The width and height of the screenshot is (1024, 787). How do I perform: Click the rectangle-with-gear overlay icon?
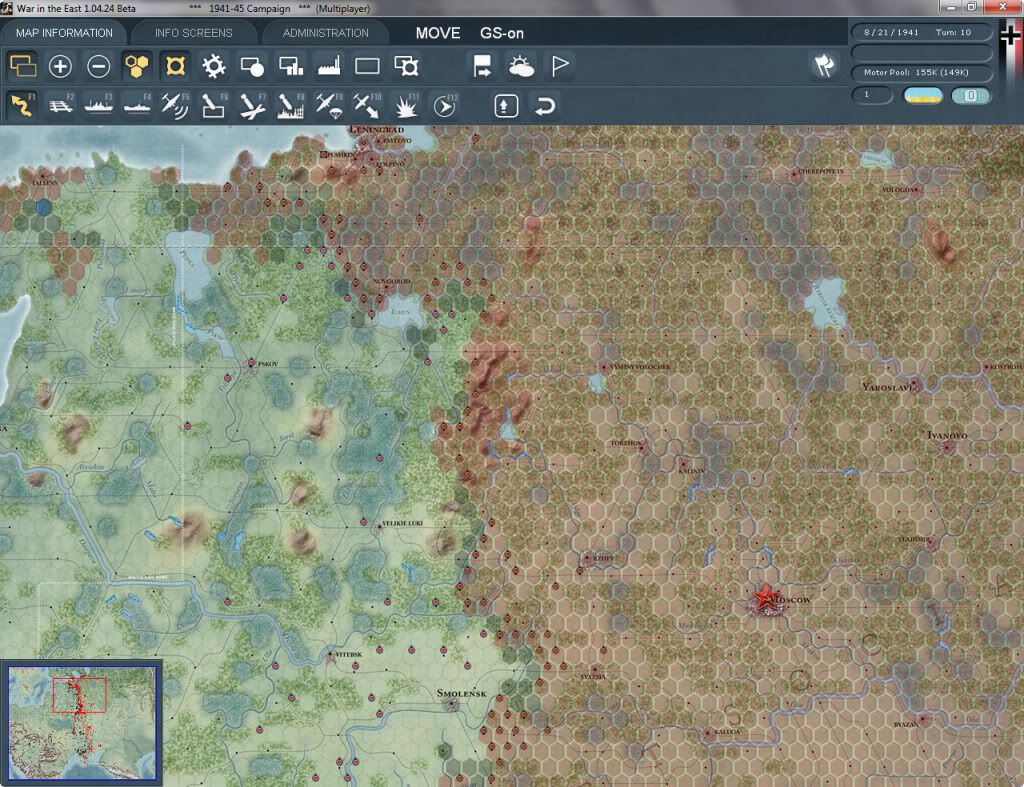(406, 66)
